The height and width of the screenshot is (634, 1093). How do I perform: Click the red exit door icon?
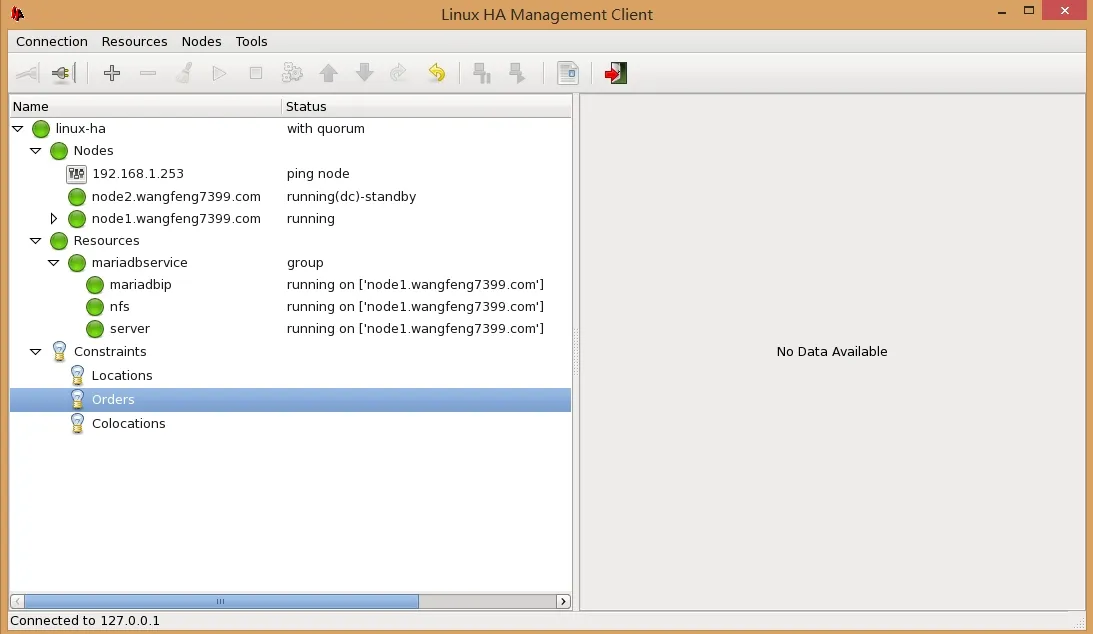click(x=616, y=73)
